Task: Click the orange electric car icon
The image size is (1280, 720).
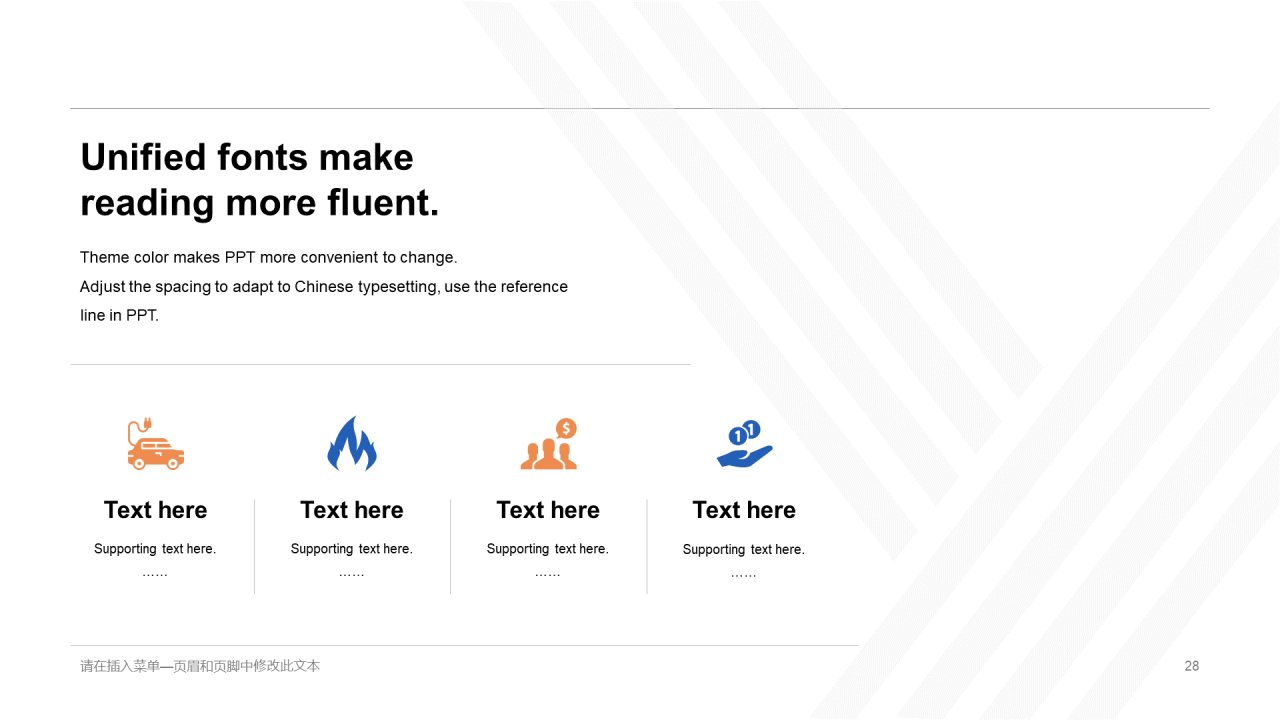Action: [156, 444]
